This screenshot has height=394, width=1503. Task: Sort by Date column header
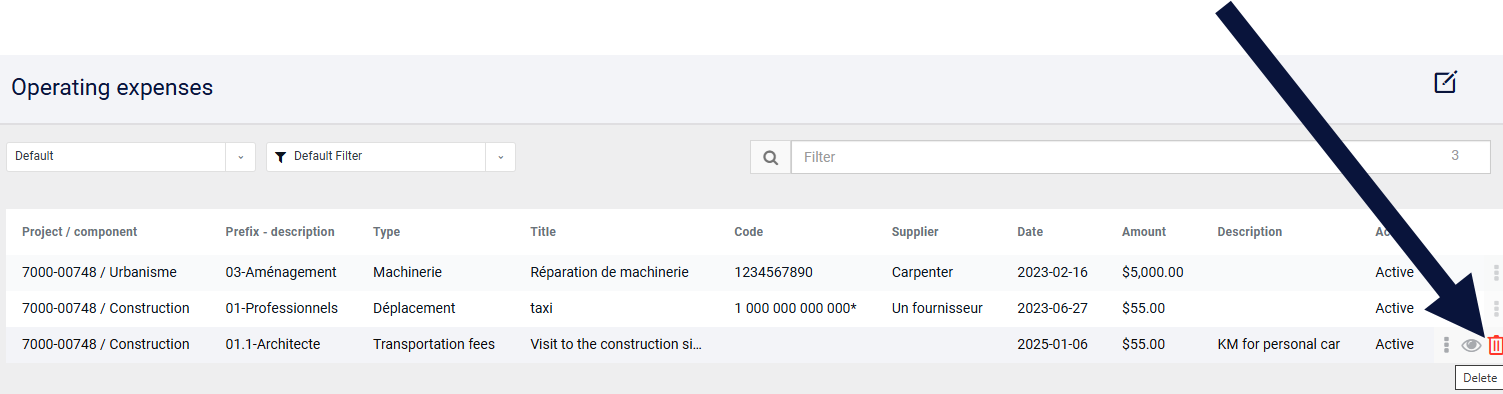[1030, 232]
